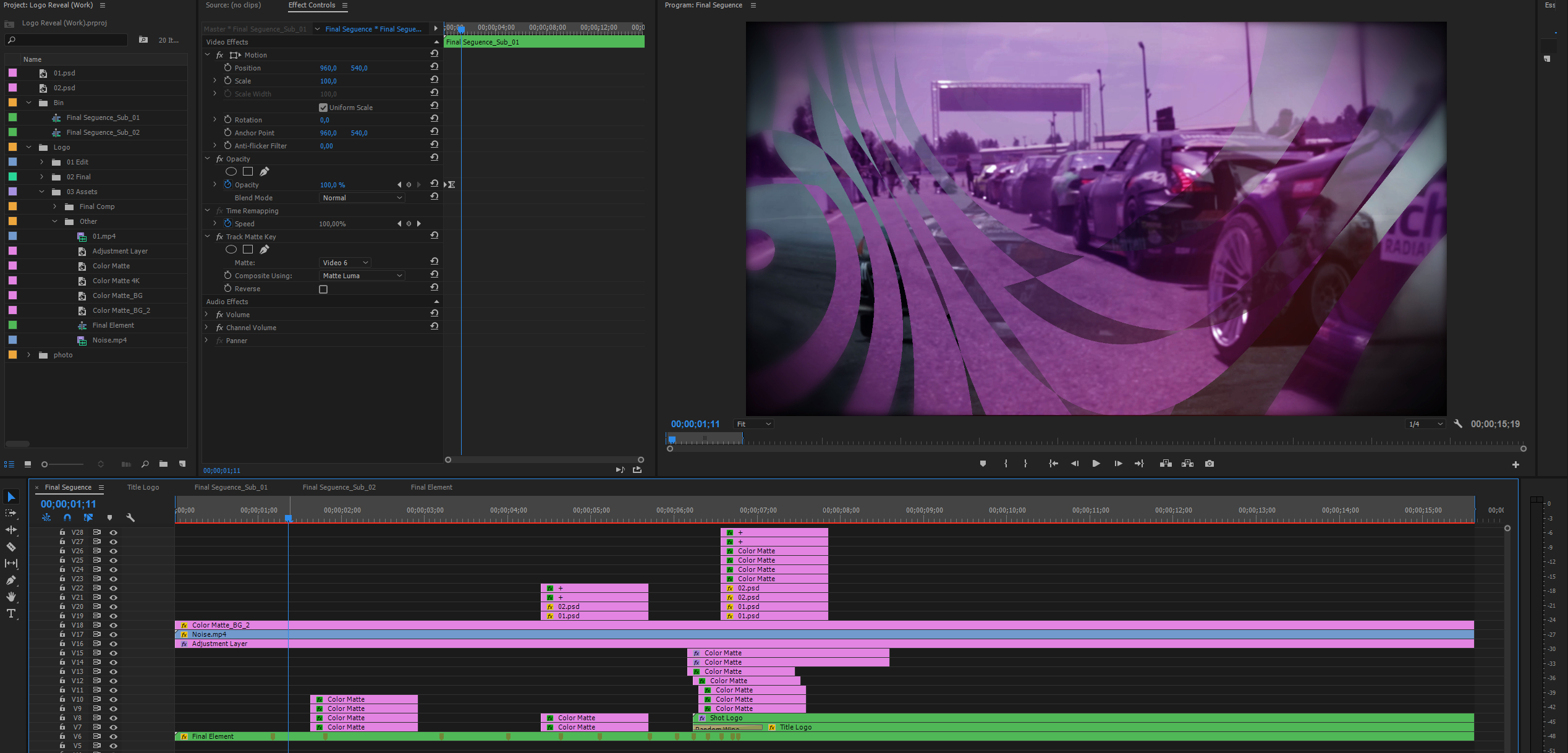Open the Matte Video 6 dropdown
The height and width of the screenshot is (753, 1568).
tap(345, 263)
